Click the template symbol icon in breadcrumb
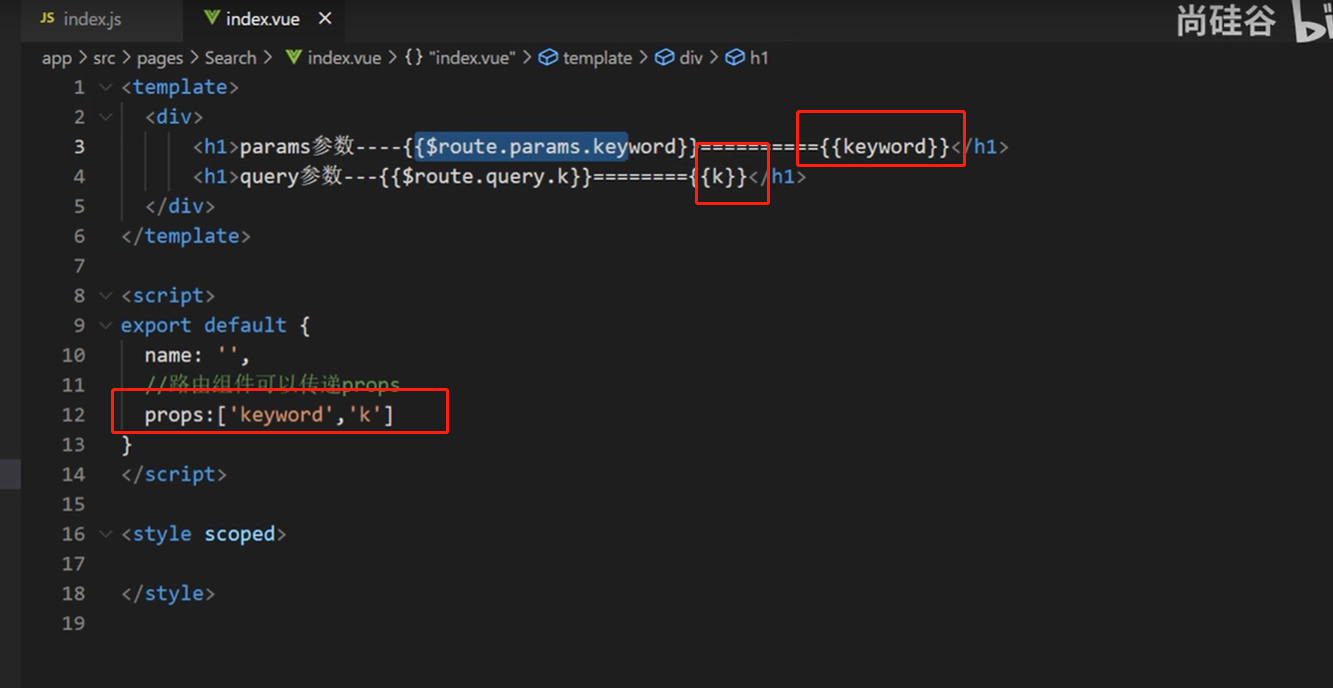This screenshot has height=688, width=1333. point(548,58)
